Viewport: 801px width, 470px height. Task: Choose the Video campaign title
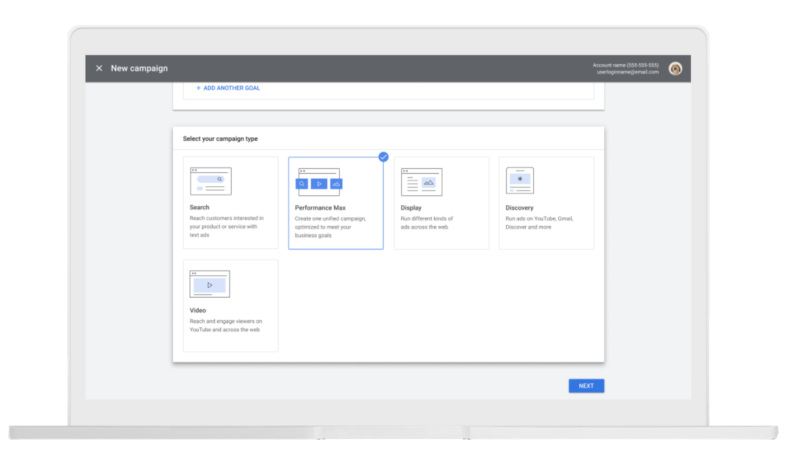coord(198,311)
